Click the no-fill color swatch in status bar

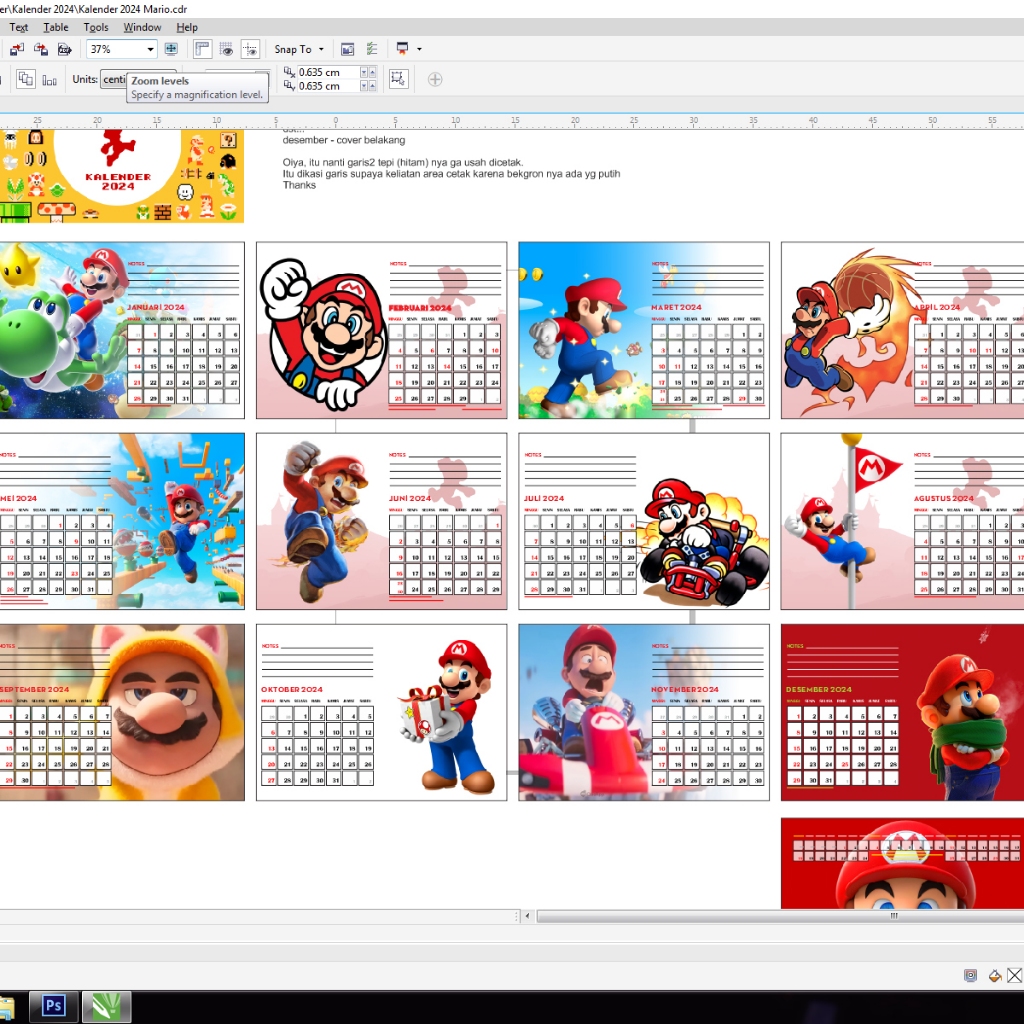point(1015,976)
